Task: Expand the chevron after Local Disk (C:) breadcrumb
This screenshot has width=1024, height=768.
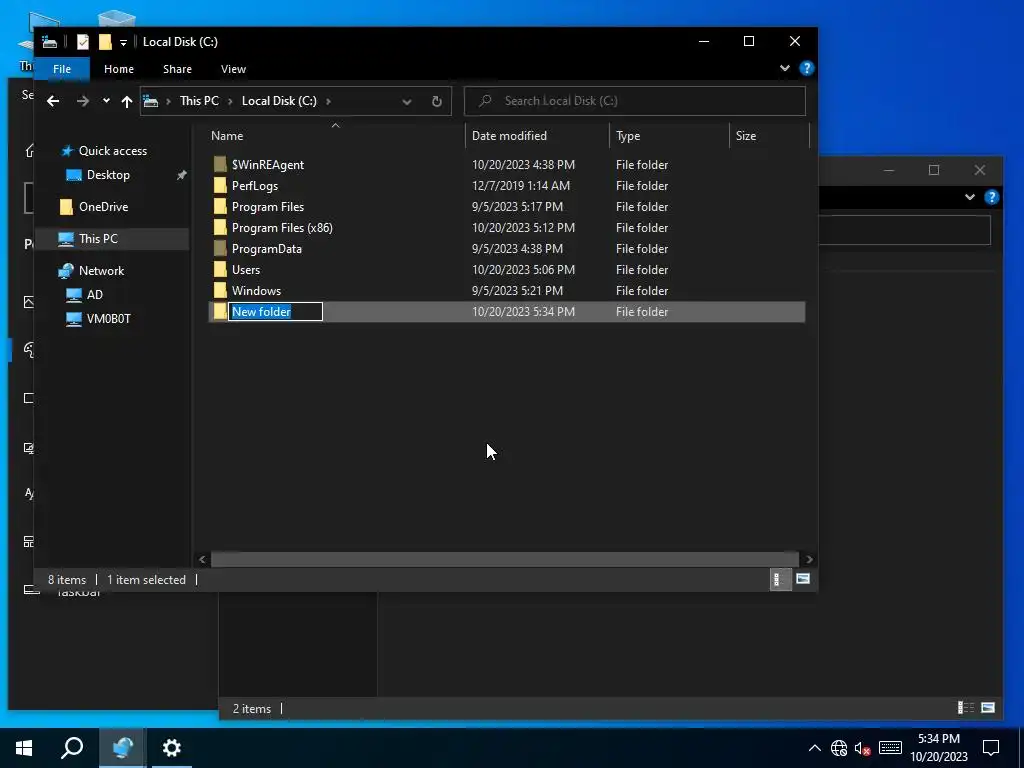Action: pos(328,101)
